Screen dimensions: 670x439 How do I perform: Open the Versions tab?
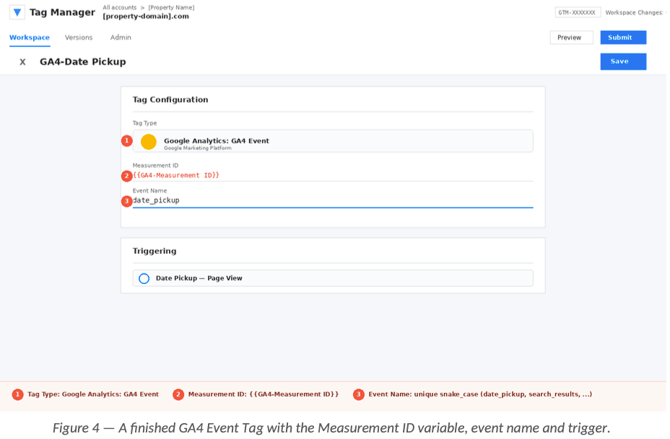(x=79, y=38)
